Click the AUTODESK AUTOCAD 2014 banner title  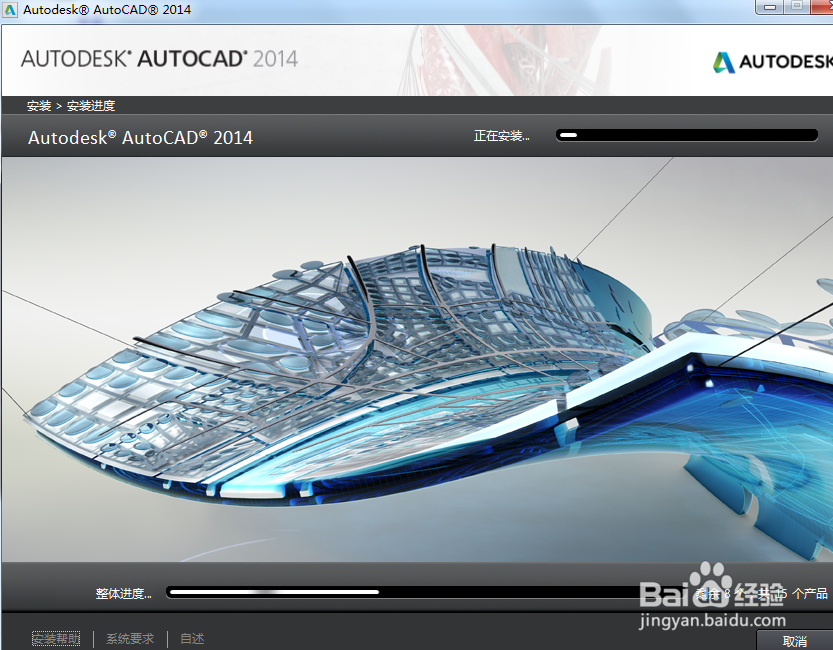[159, 59]
